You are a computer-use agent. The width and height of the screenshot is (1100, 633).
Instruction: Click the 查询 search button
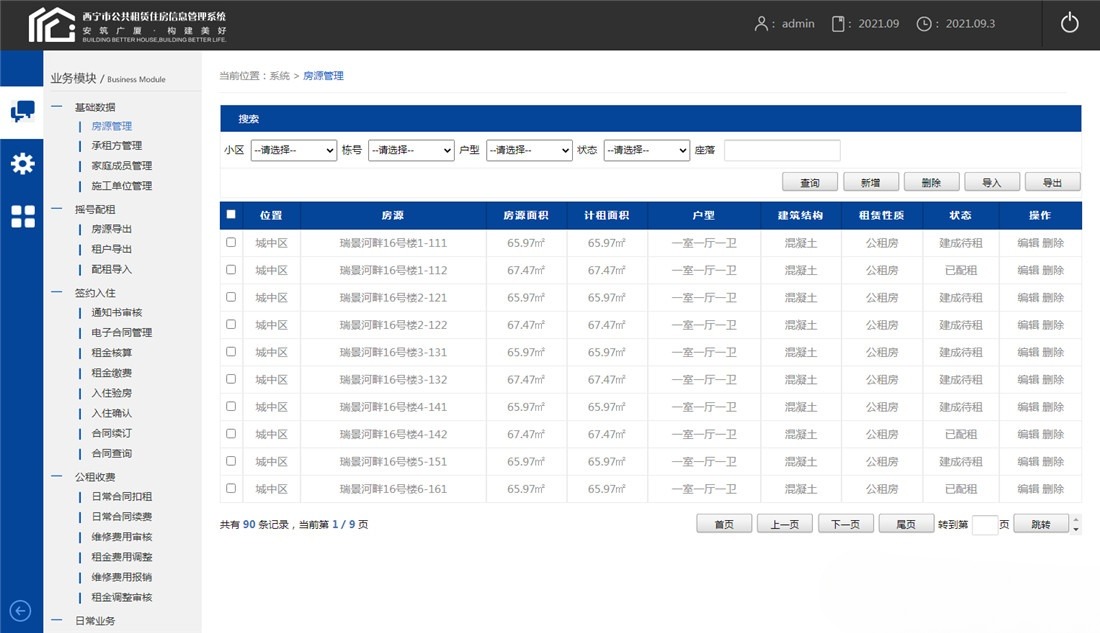click(807, 181)
